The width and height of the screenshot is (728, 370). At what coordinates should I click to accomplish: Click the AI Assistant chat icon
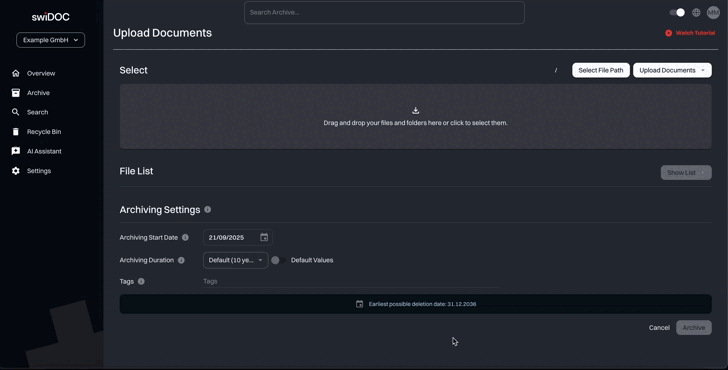tap(16, 151)
